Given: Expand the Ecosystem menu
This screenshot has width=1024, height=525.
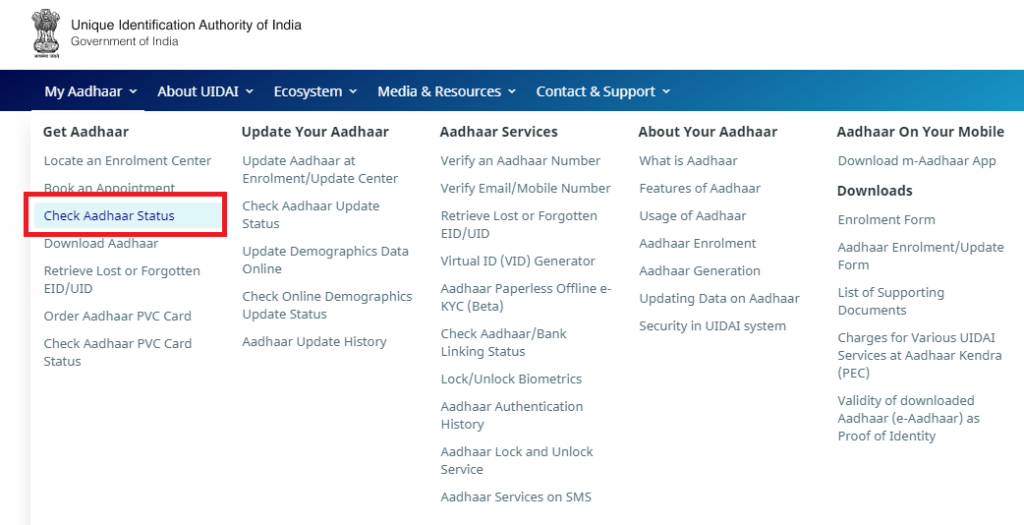Looking at the screenshot, I should 315,91.
